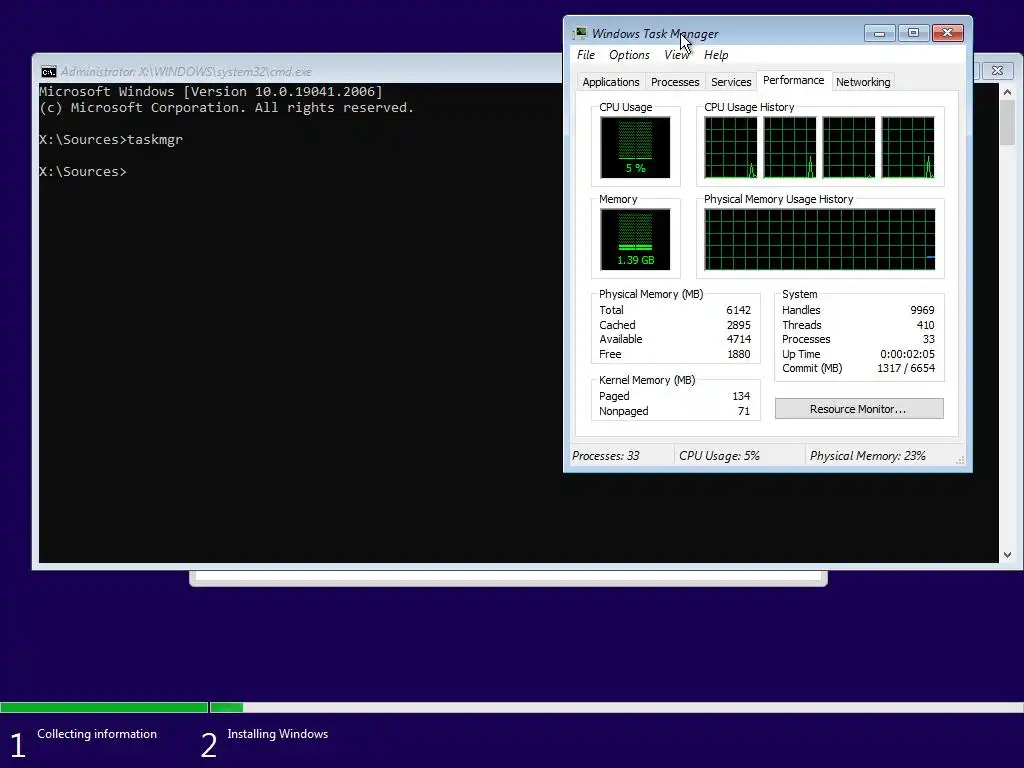Click the 'Available' value 4714
The image size is (1024, 768).
738,339
